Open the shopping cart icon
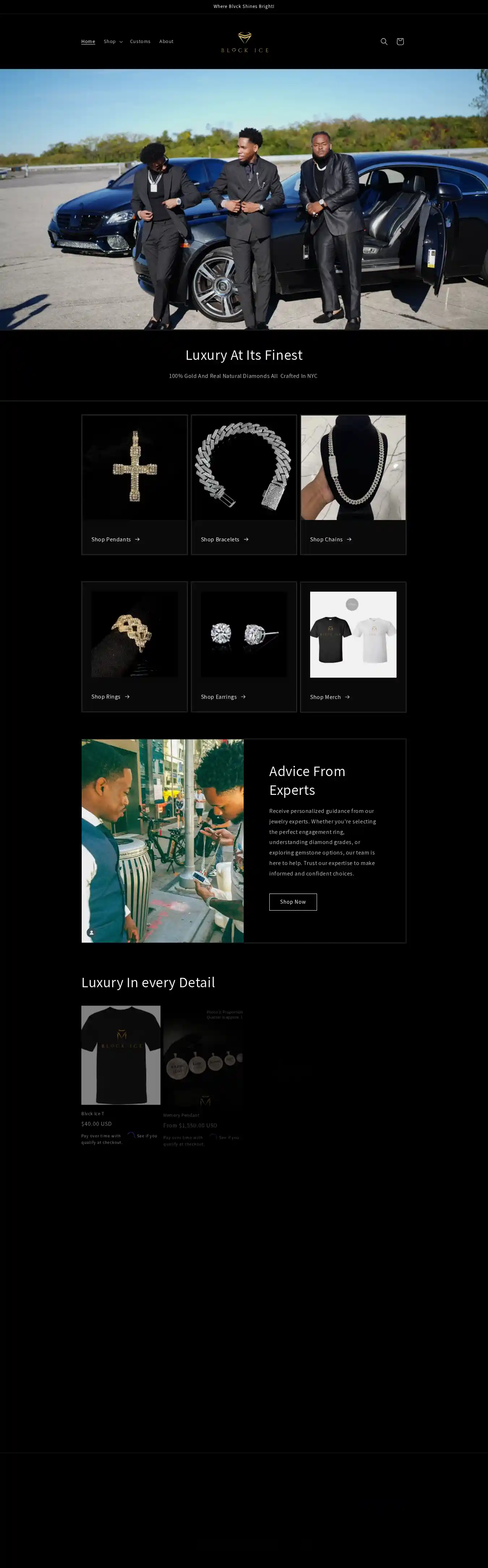Image resolution: width=488 pixels, height=1568 pixels. (x=400, y=41)
